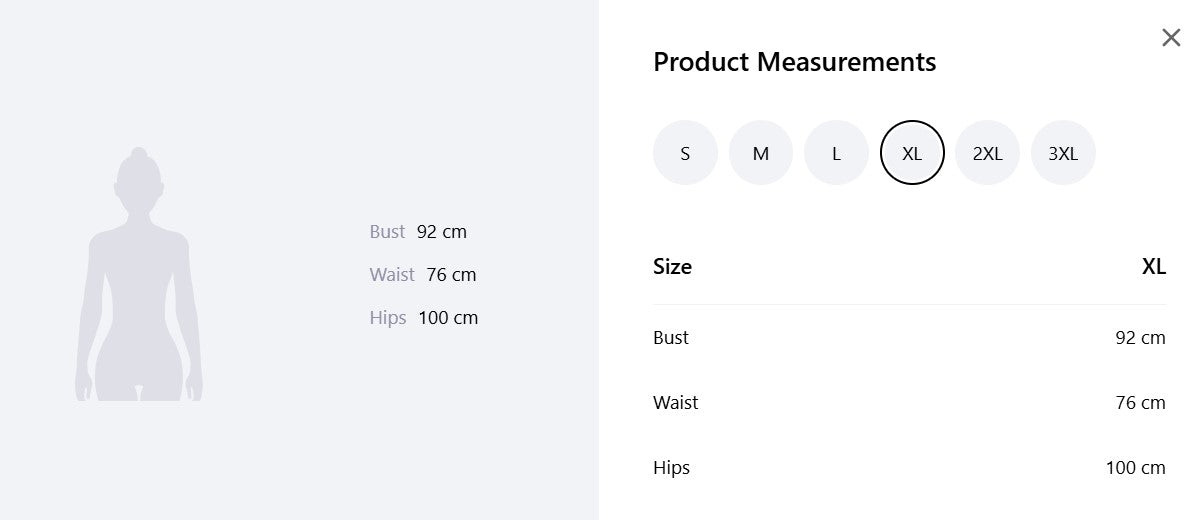Click the XL value in table header
The width and height of the screenshot is (1202, 520).
tap(1154, 267)
